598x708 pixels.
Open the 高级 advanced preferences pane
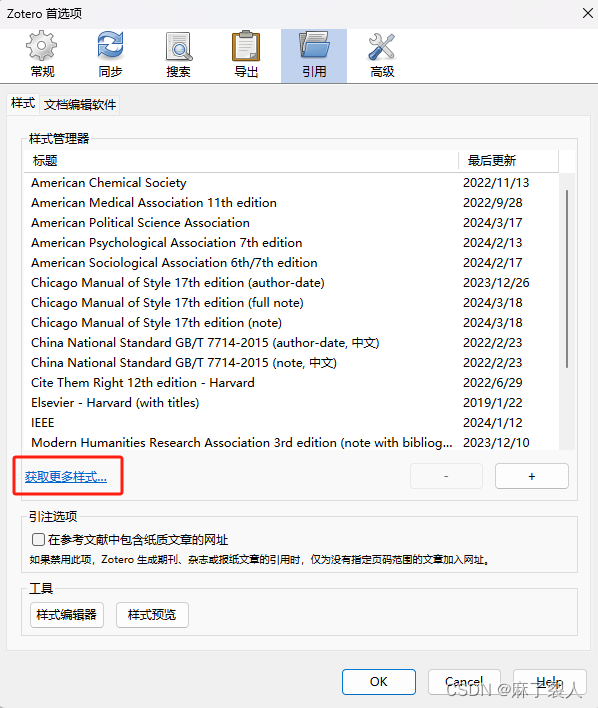pos(382,55)
